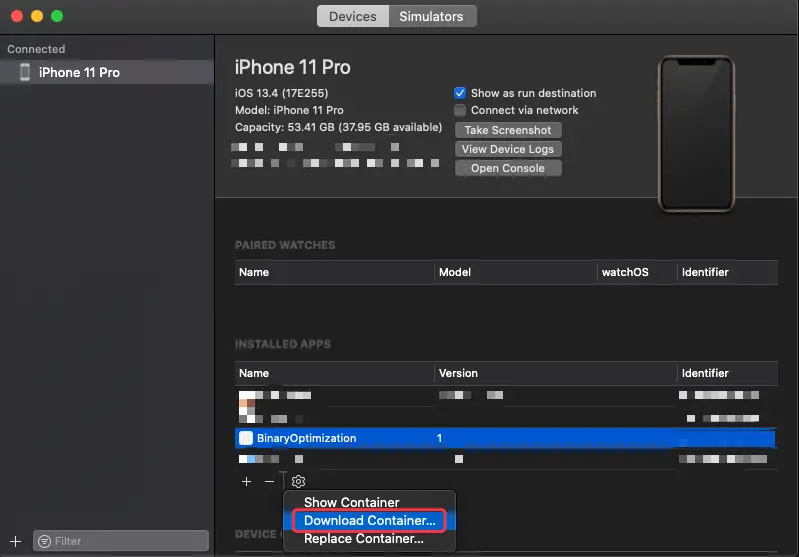Click the green zoom window button
Screen dimensions: 799x557
tap(57, 16)
